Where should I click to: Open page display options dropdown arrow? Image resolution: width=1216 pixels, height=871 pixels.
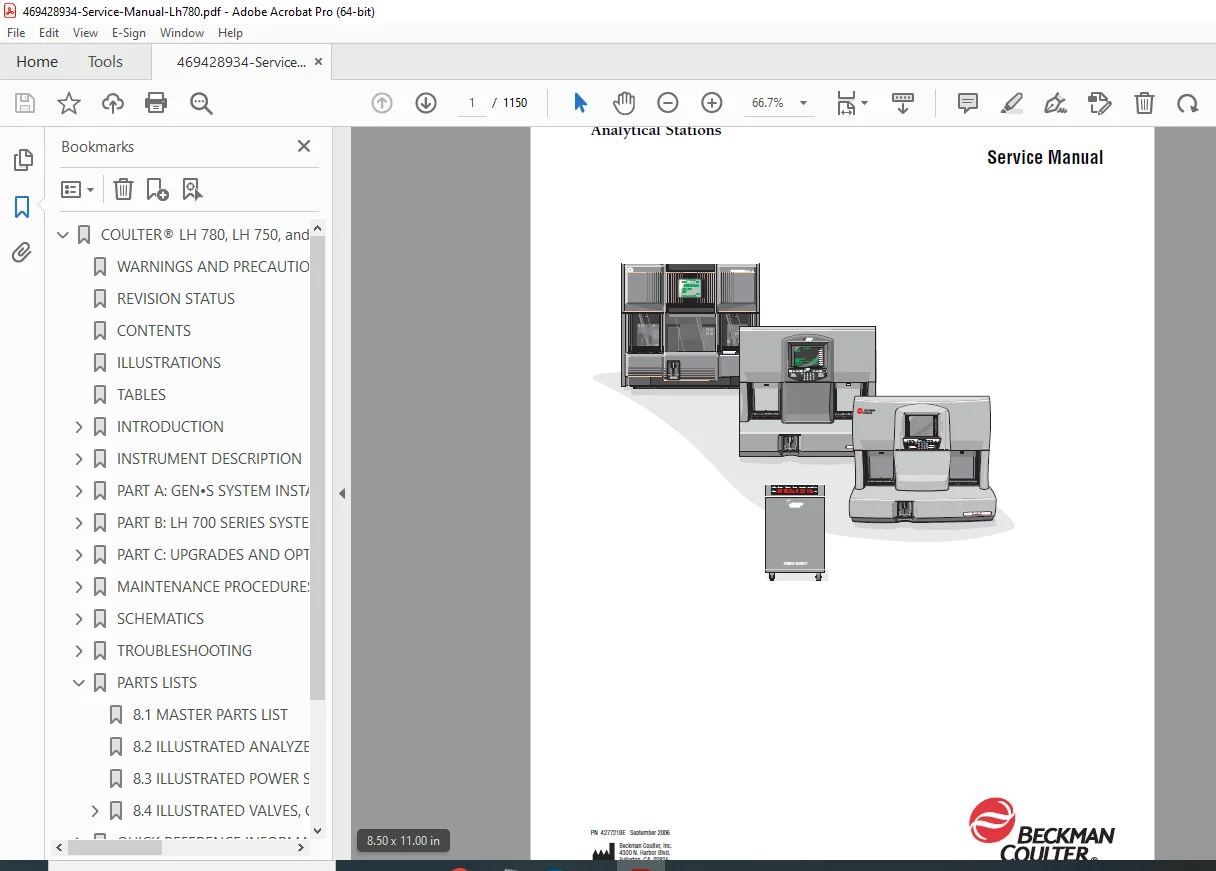865,103
